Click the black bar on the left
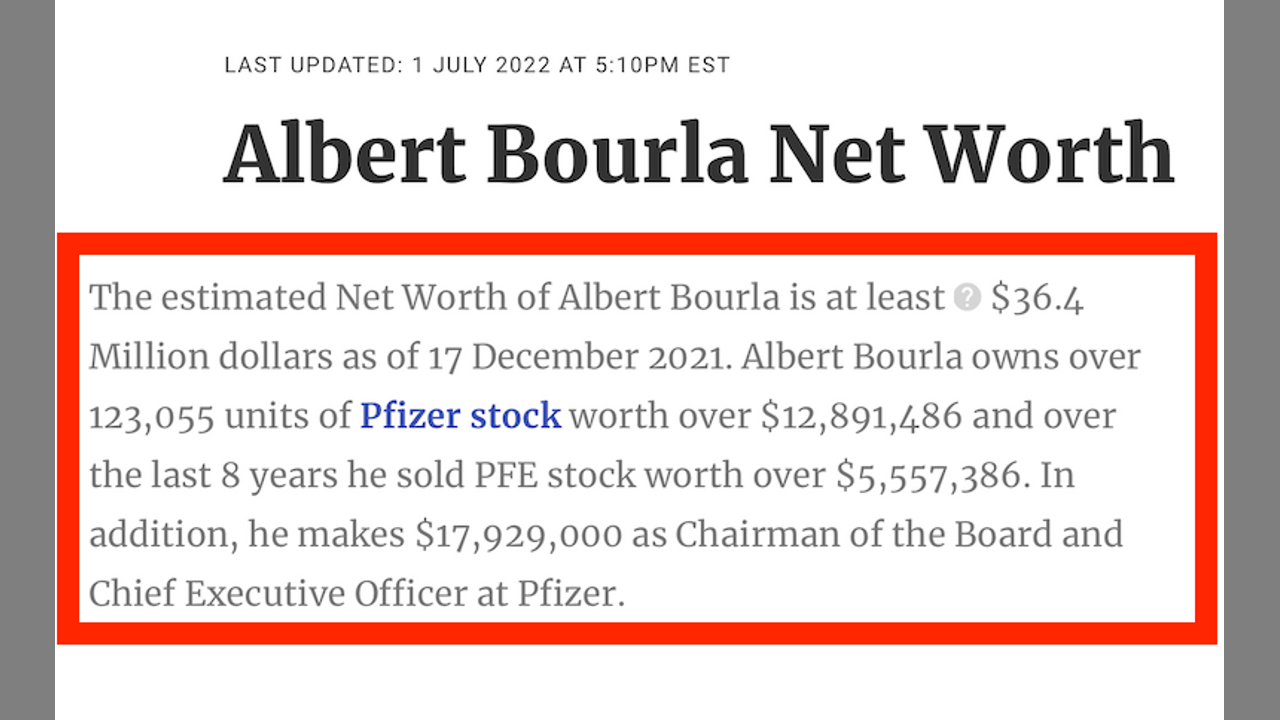Image resolution: width=1280 pixels, height=720 pixels. 27,360
